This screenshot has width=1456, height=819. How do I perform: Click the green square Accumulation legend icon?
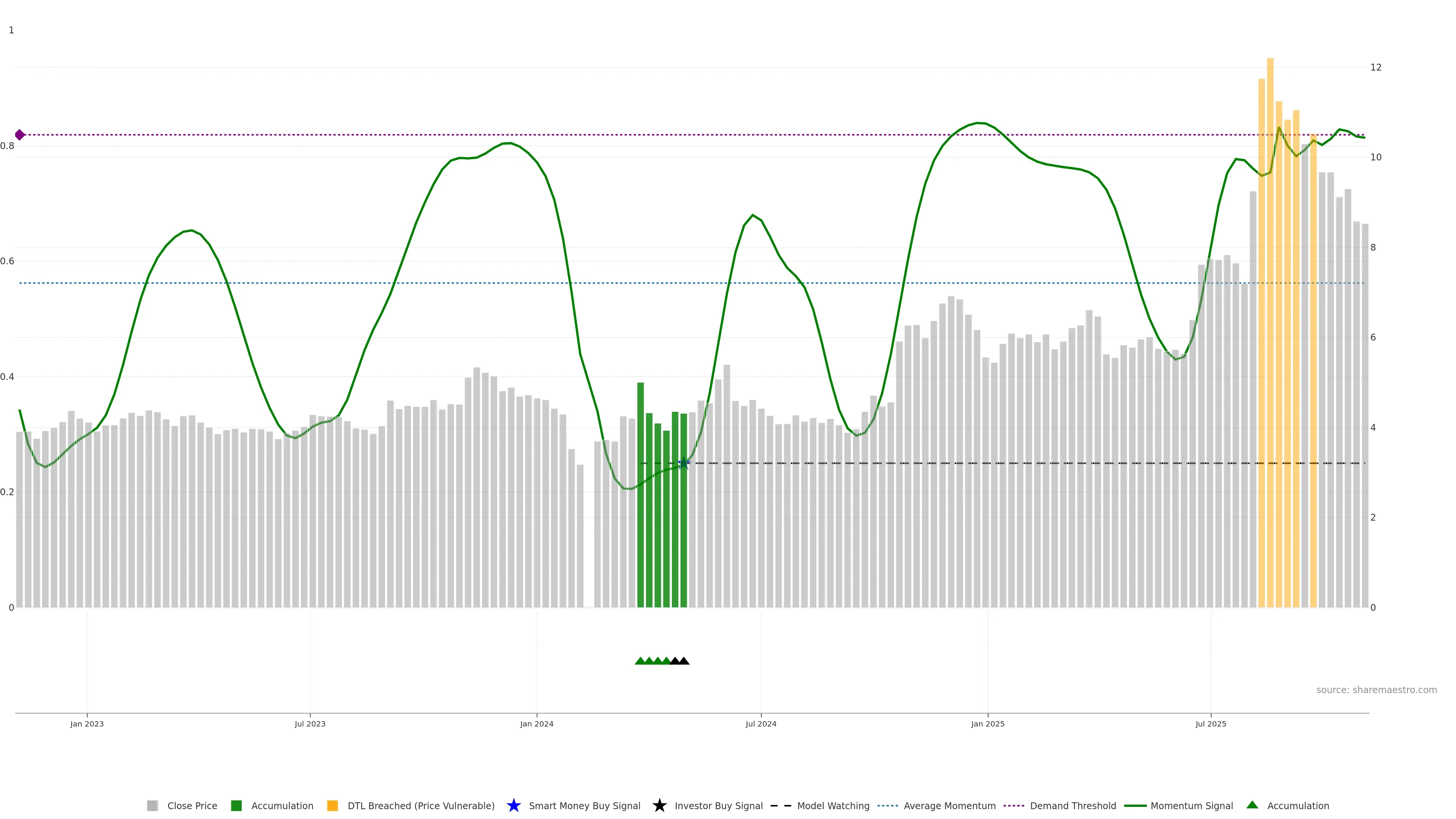pyautogui.click(x=236, y=805)
